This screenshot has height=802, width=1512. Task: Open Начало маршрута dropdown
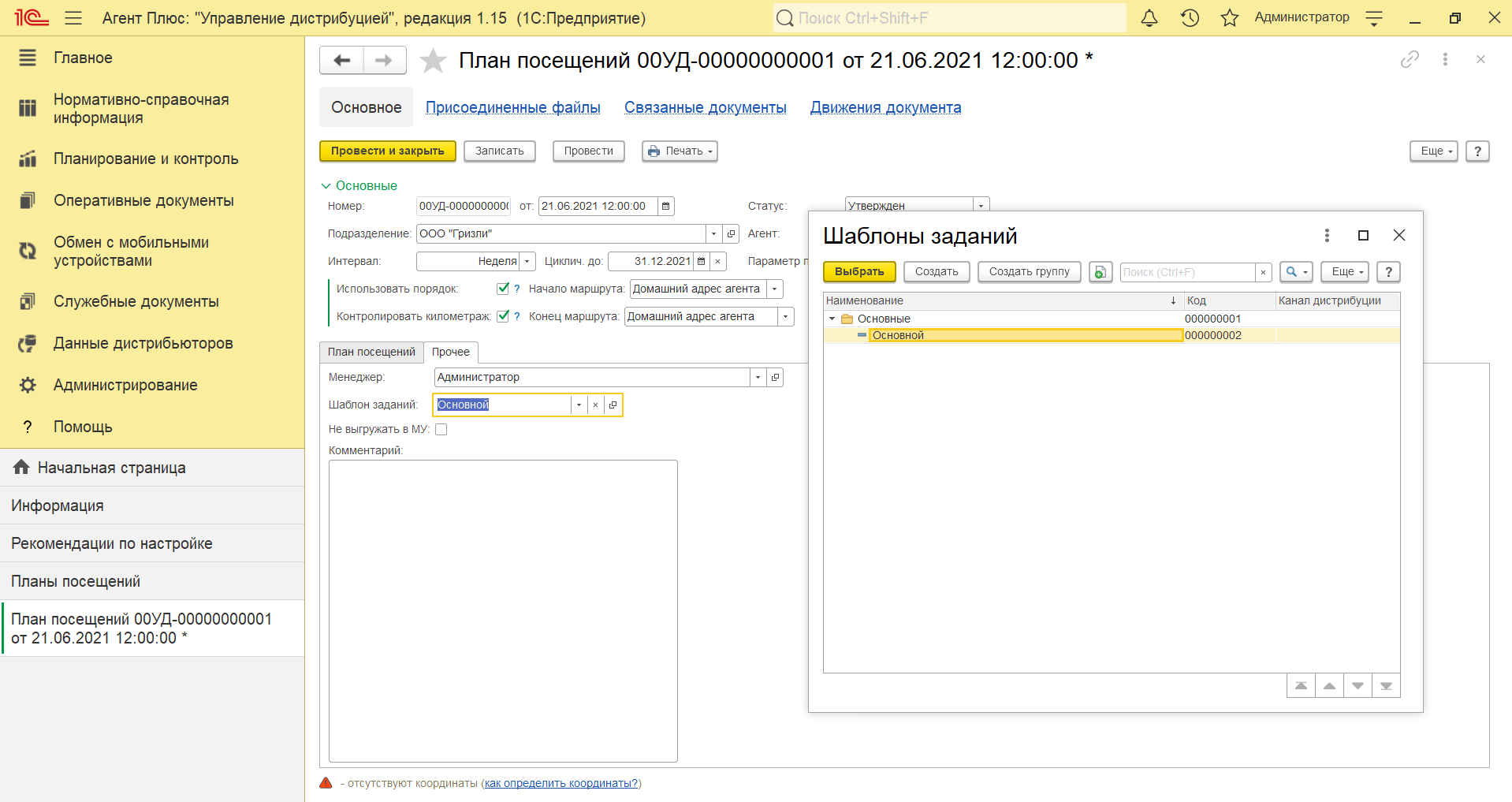775,289
